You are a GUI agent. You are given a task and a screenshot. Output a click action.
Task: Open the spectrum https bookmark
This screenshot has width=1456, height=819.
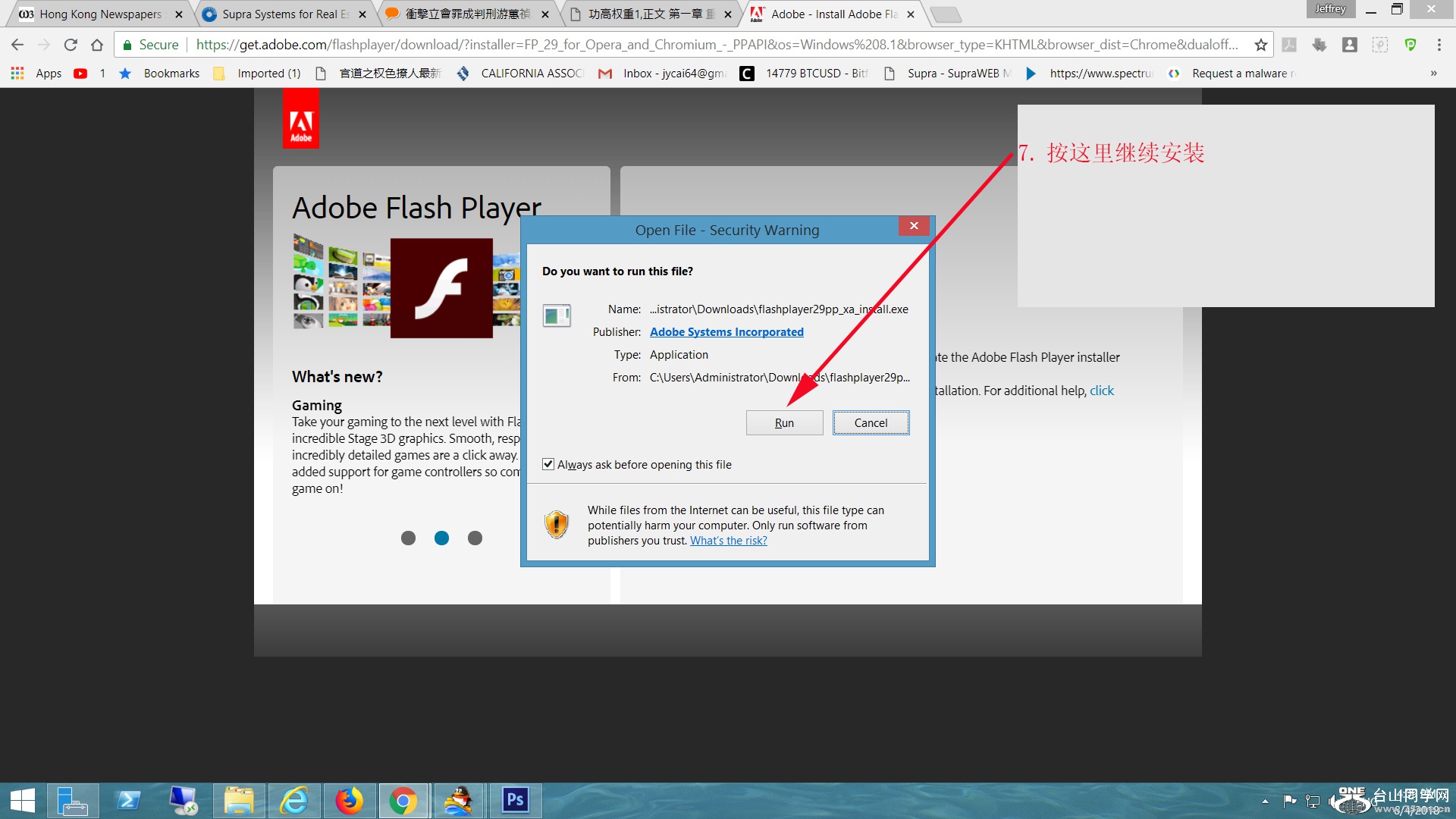[1090, 74]
